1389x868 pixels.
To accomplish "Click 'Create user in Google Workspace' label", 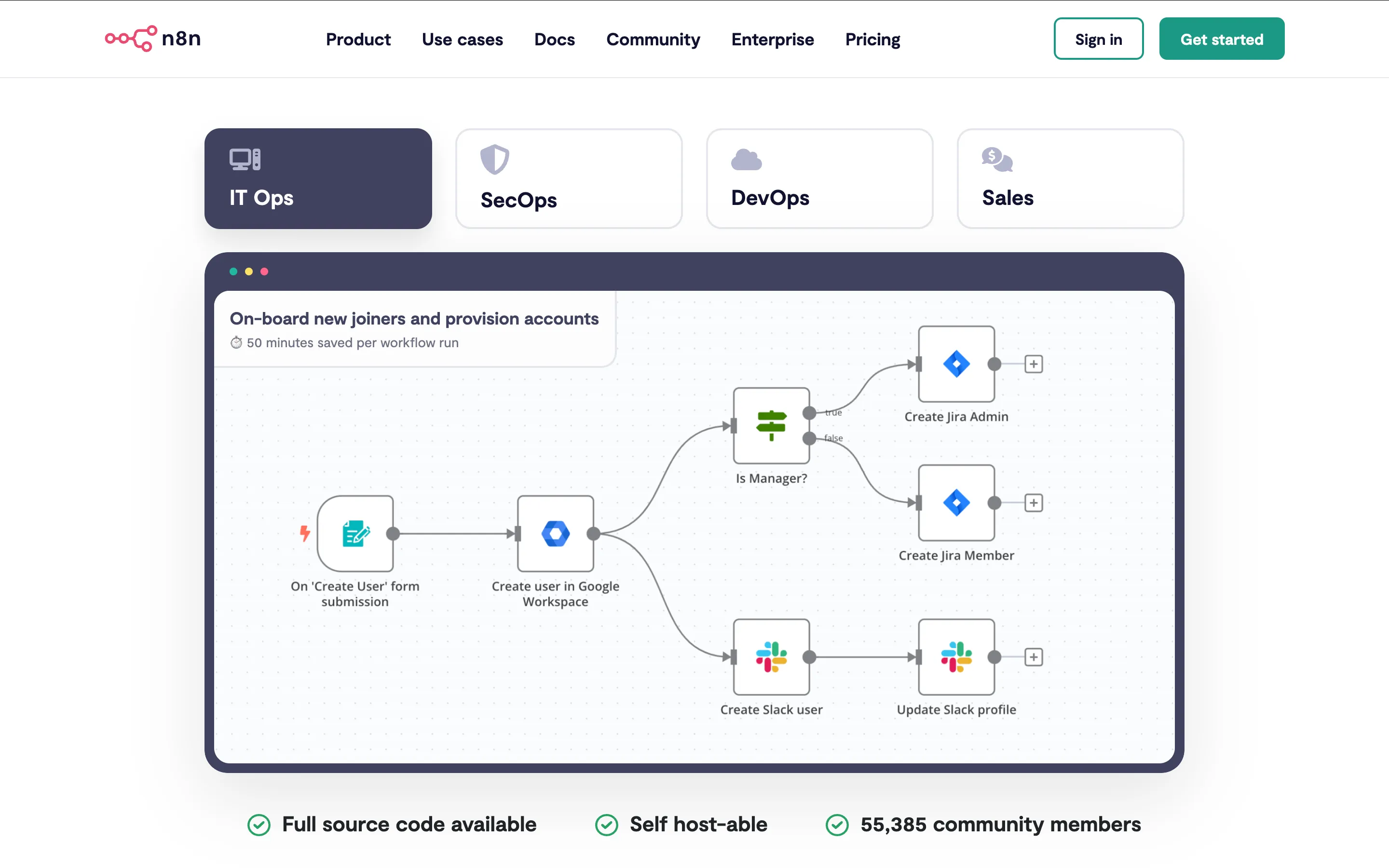I will click(x=556, y=594).
